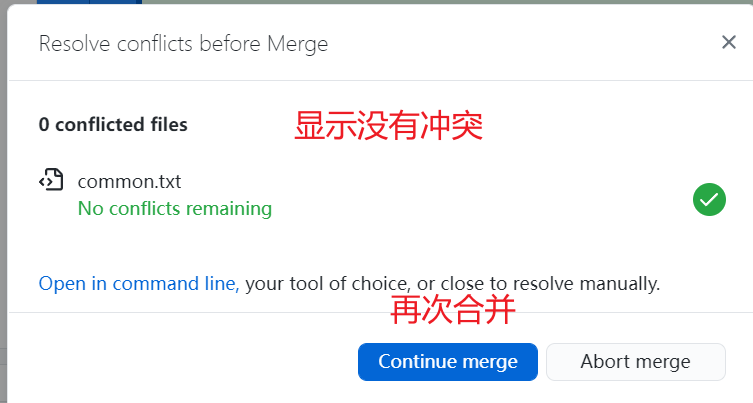Click the word 'Merge' in the dialog title
This screenshot has width=753, height=403.
tap(300, 43)
